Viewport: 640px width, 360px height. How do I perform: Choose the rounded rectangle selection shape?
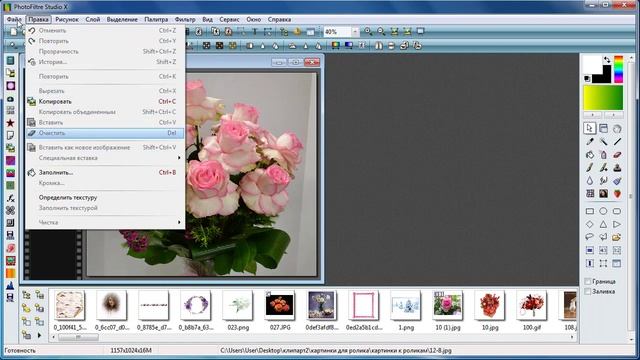coord(617,211)
